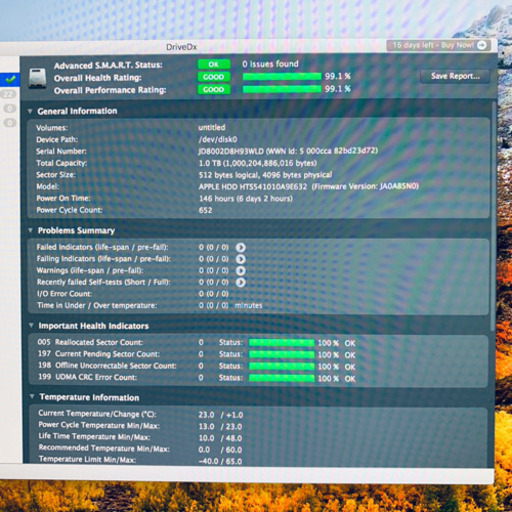Click the Temperature Limit '-40.0 / 65.0' value

220,462
